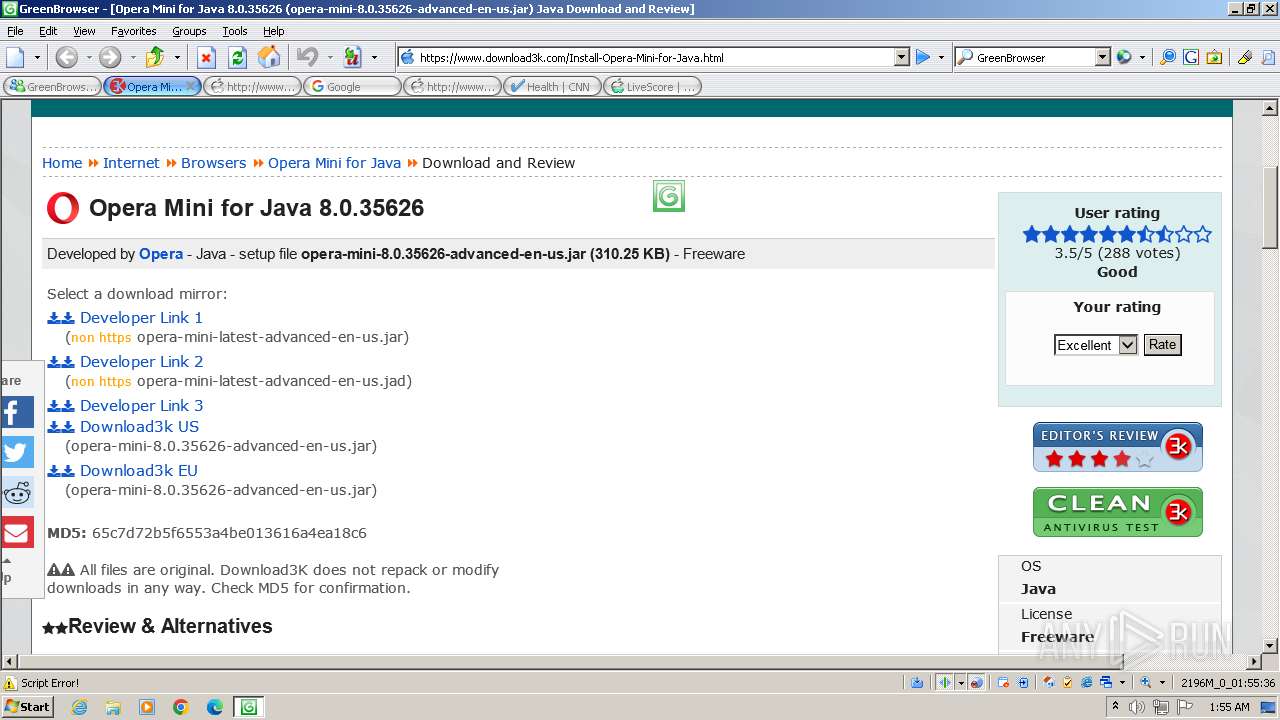Click the Rate button
The width and height of the screenshot is (1280, 720).
tap(1162, 344)
